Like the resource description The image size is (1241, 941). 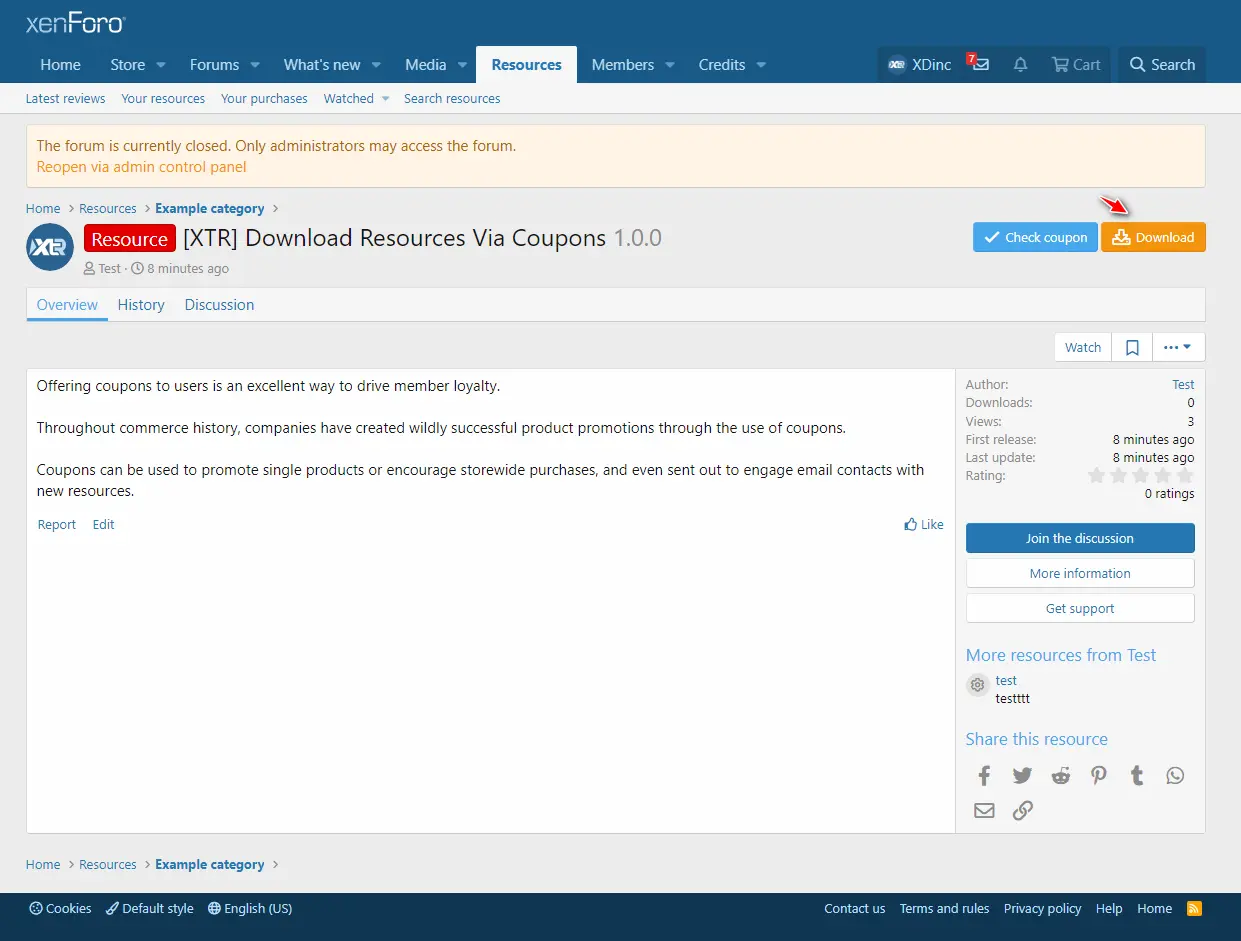point(924,524)
